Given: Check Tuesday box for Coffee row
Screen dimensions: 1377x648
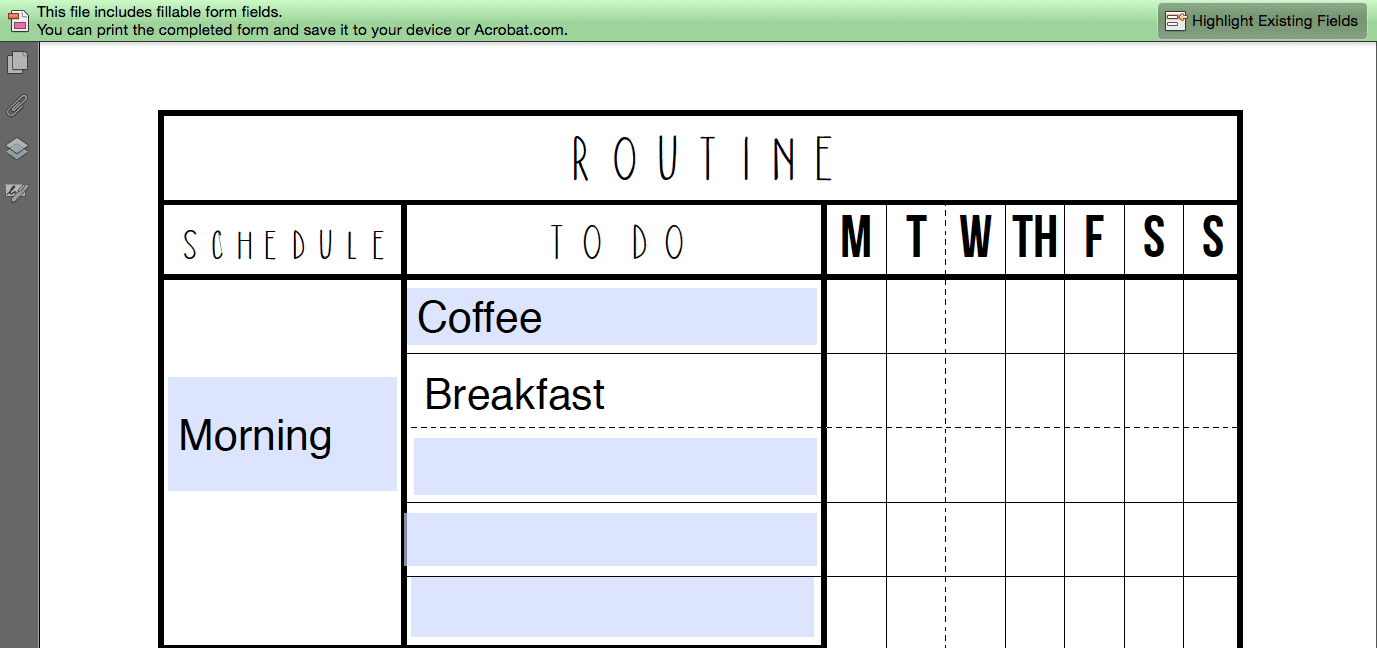Looking at the screenshot, I should click(916, 316).
